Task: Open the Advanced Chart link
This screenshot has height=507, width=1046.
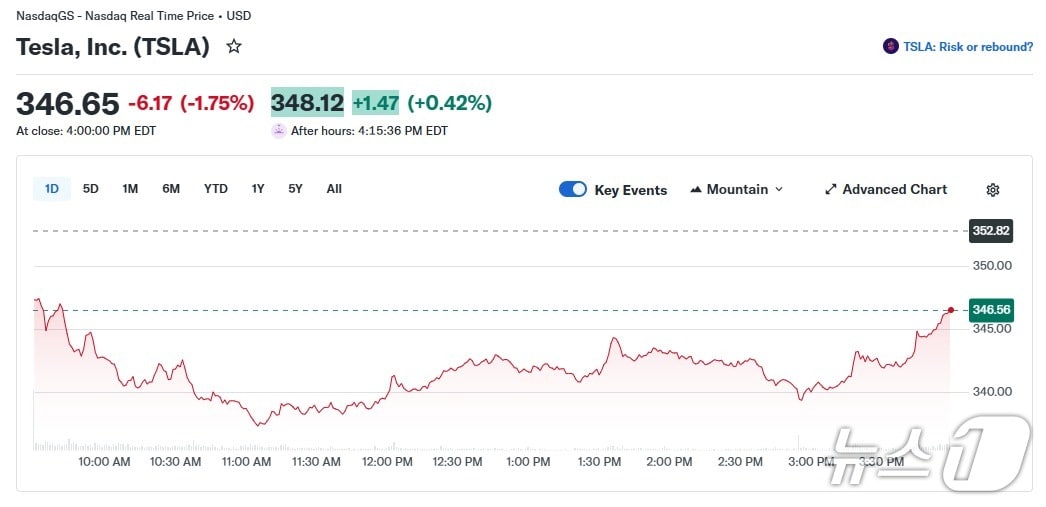Action: click(x=894, y=189)
